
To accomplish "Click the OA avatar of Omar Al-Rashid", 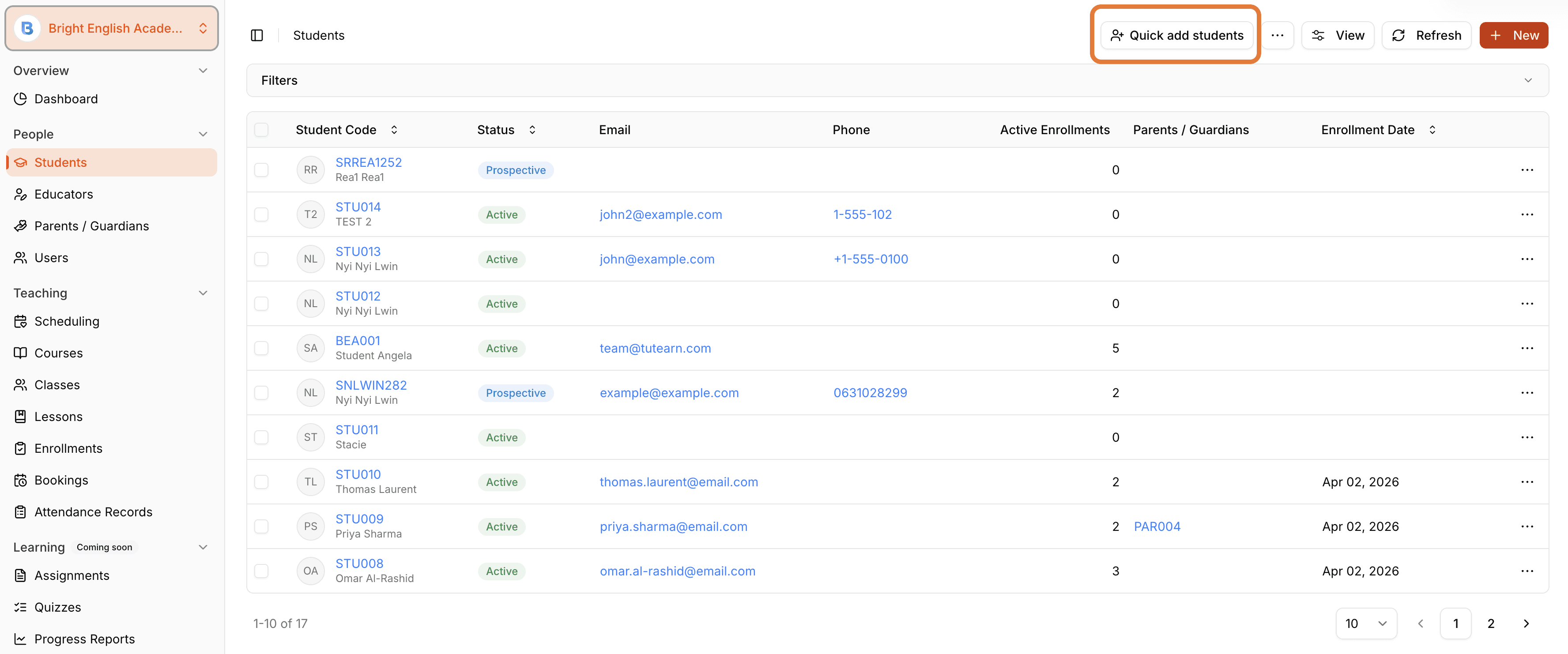I will 310,571.
